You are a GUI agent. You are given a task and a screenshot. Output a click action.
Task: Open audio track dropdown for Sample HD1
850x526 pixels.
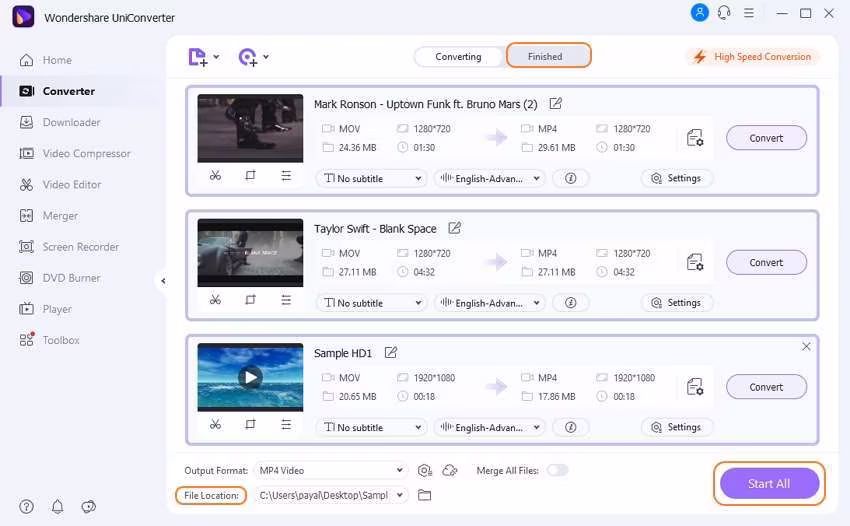click(490, 427)
